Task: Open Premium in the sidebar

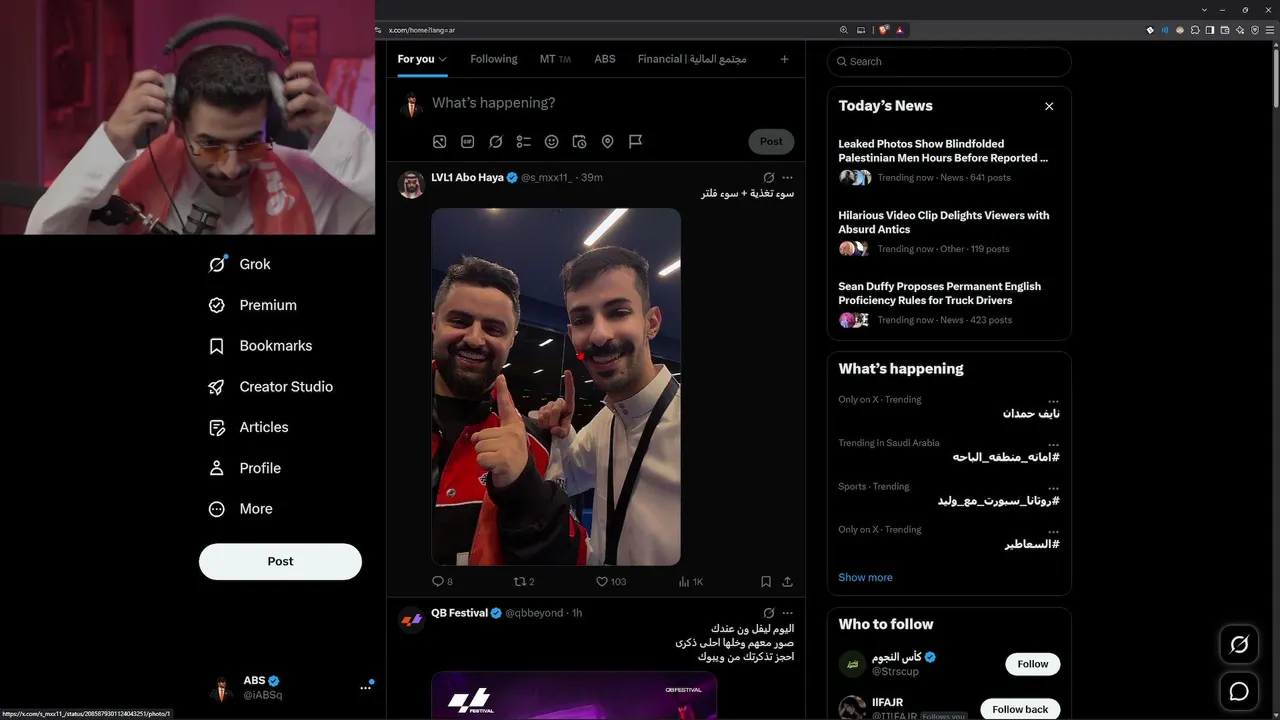Action: pyautogui.click(x=252, y=305)
